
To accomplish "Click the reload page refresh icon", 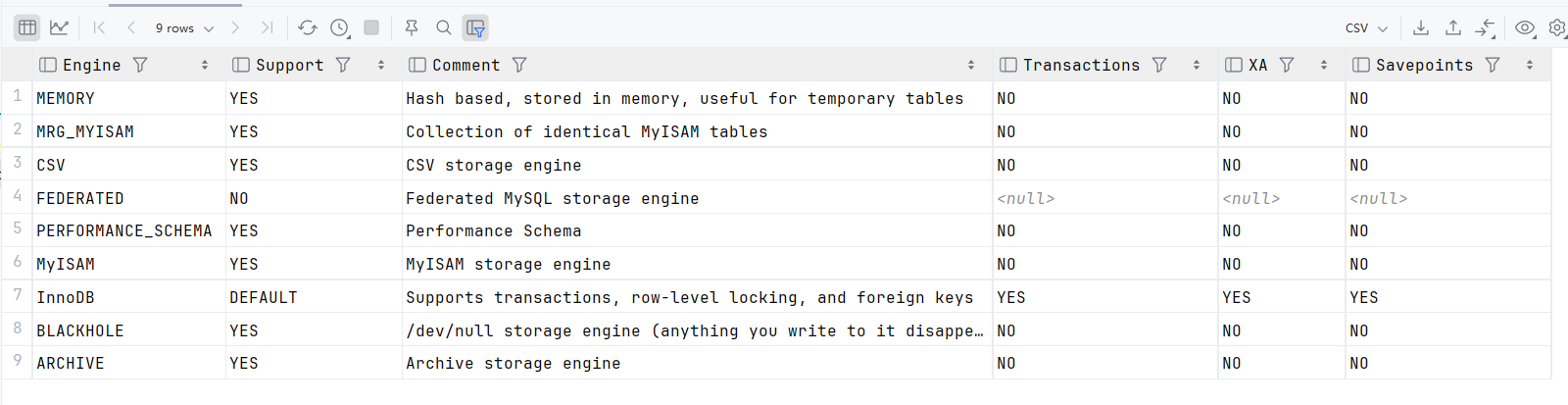I will [308, 27].
